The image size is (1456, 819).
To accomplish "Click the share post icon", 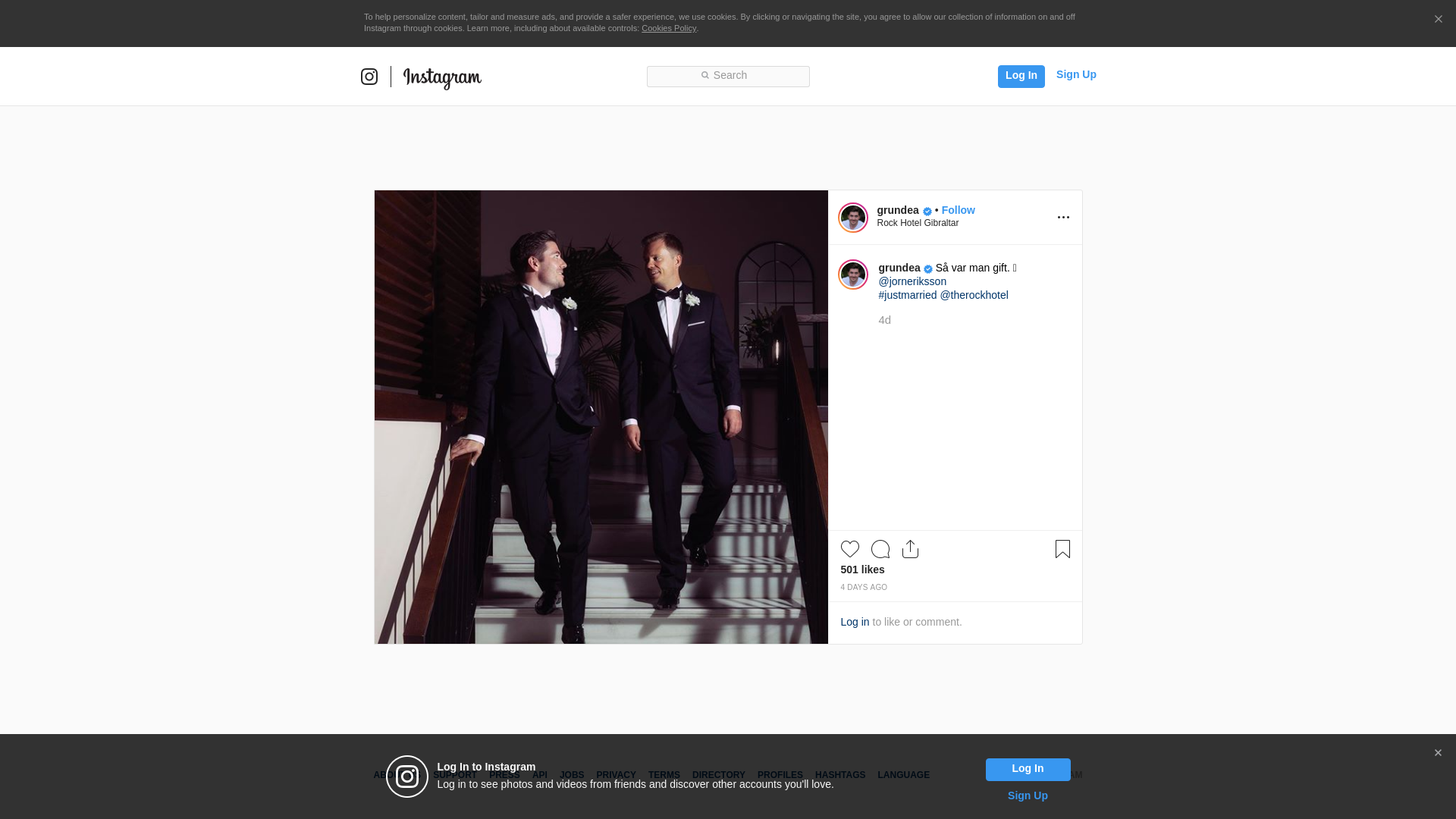I will [x=910, y=549].
